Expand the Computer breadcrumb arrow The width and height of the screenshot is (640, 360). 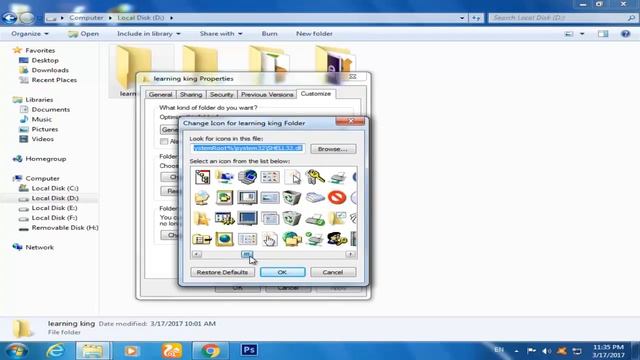110,18
